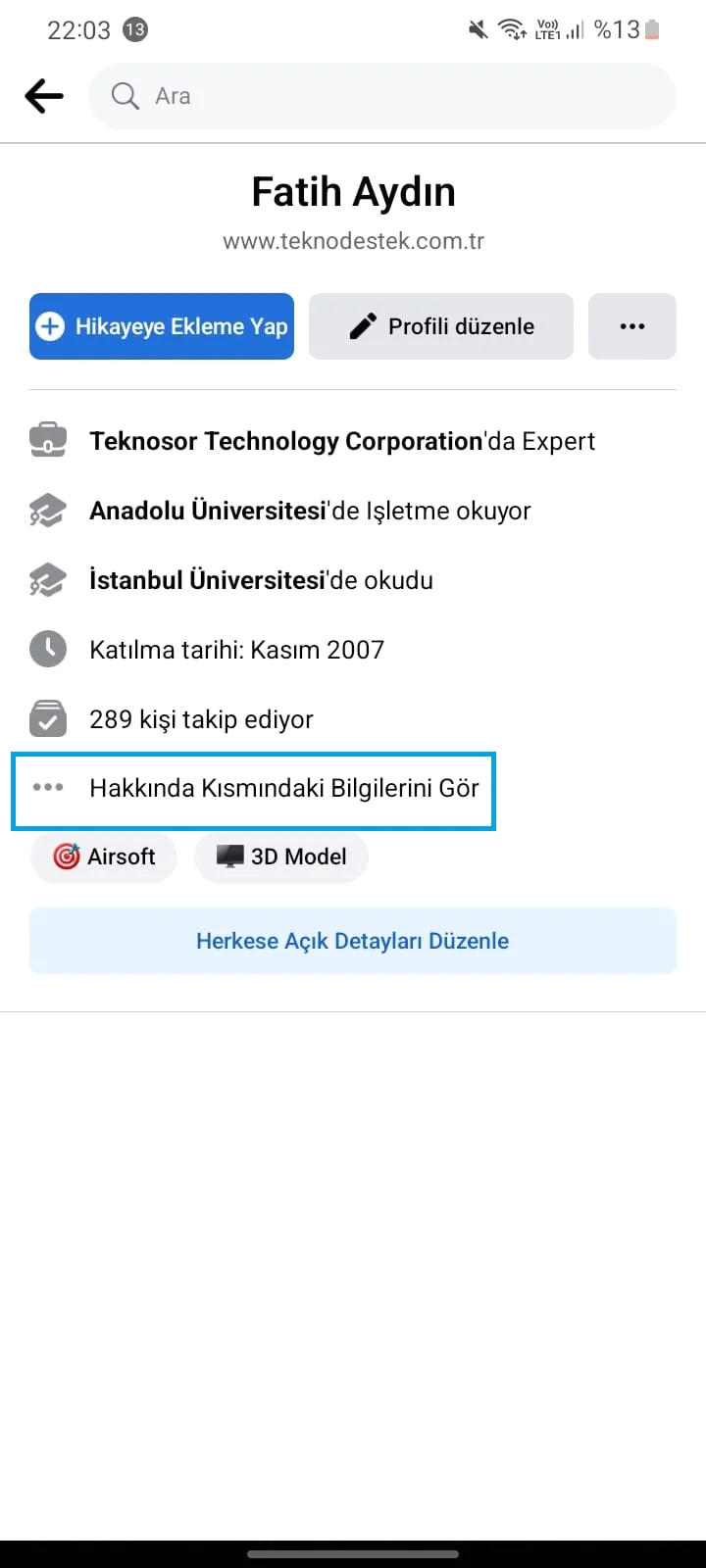
Task: Tap the notification badge showing 13
Action: (x=135, y=29)
